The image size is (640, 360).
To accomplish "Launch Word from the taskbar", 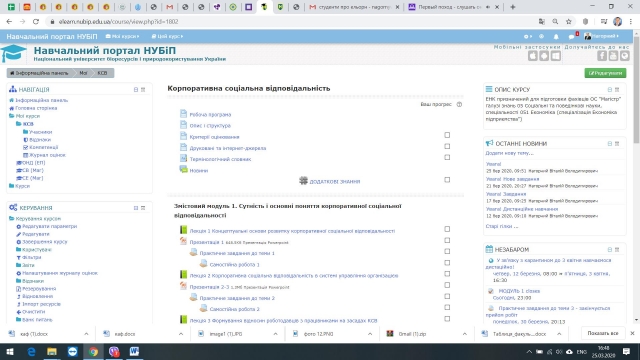I will [x=134, y=351].
